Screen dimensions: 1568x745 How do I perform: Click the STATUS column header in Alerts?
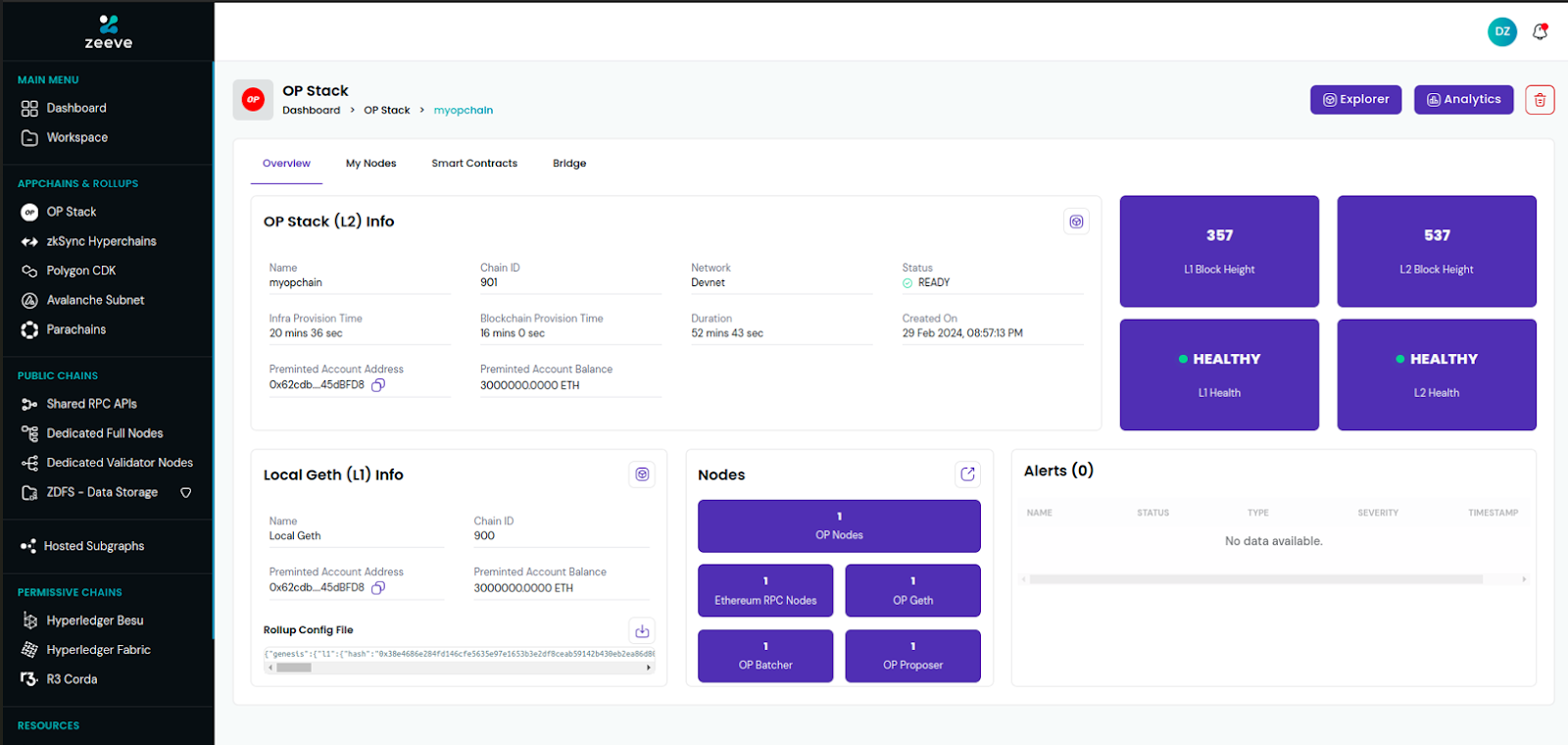(x=1152, y=513)
